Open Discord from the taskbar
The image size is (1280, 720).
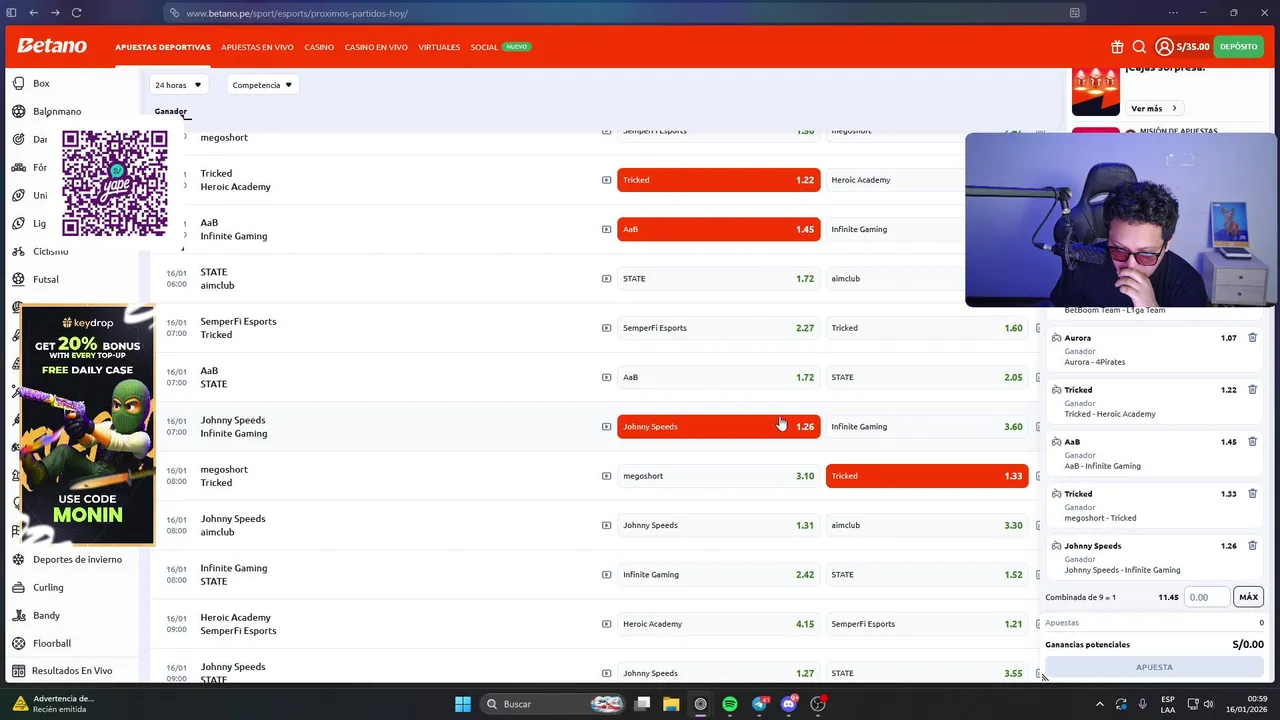(x=789, y=704)
